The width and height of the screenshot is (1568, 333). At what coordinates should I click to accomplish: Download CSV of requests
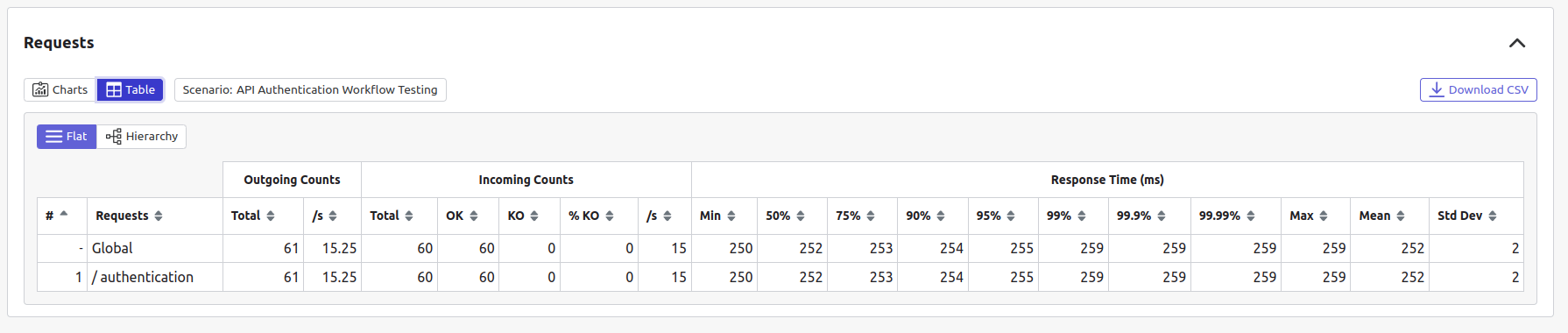pyautogui.click(x=1479, y=89)
